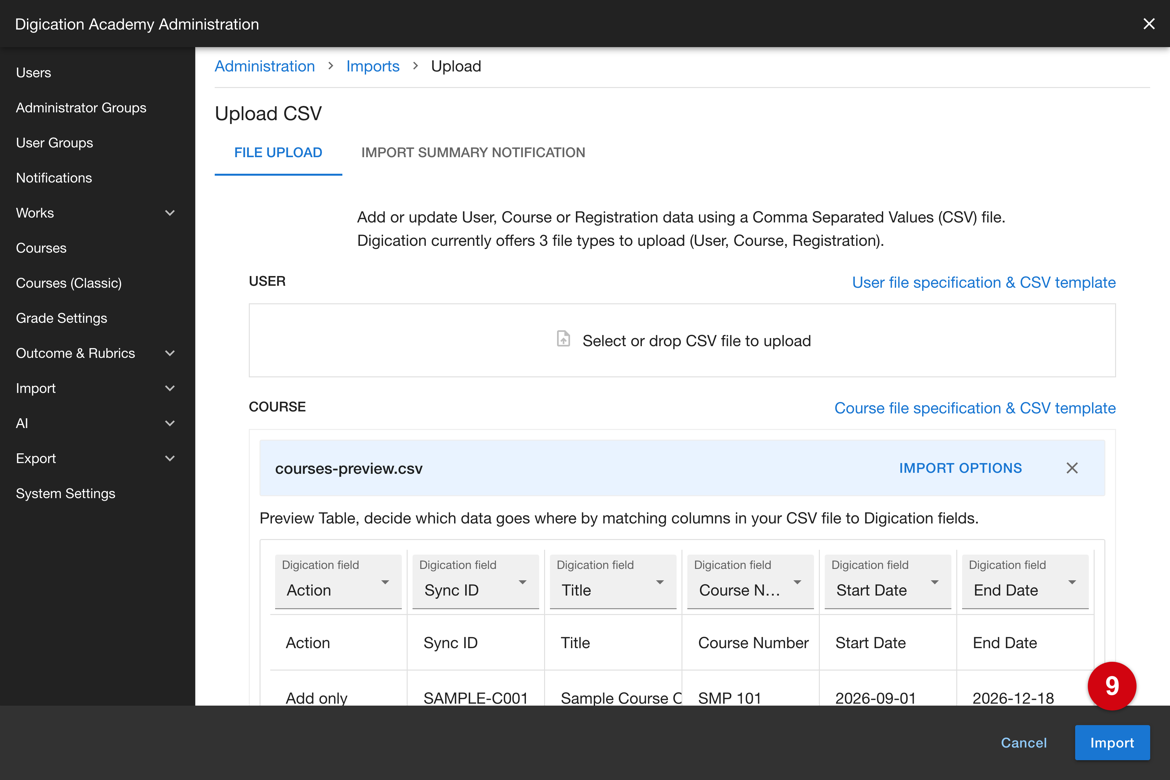Open the Start Date field dropdown

pos(887,581)
